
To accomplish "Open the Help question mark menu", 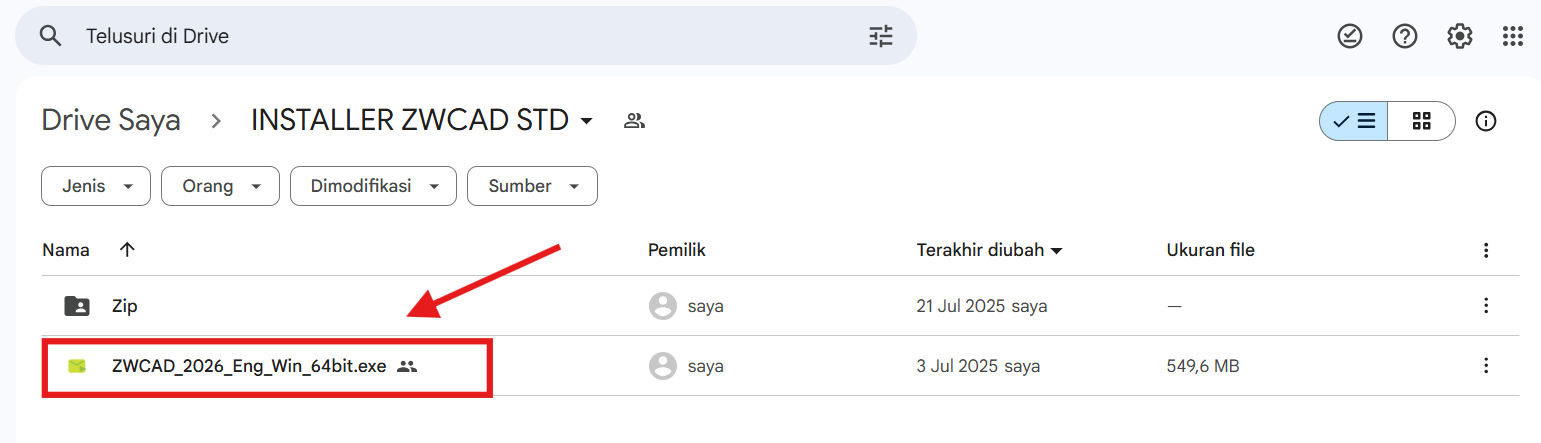I will pyautogui.click(x=1405, y=37).
